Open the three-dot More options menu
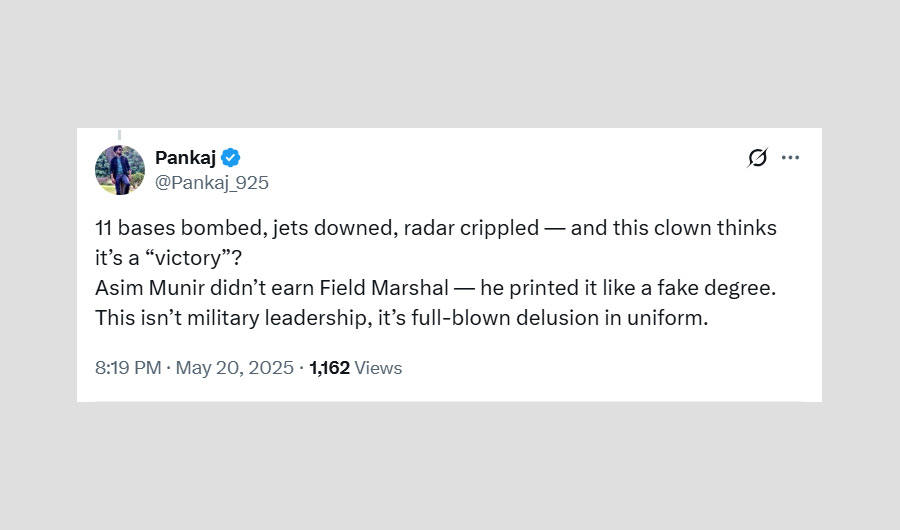Screen dimensions: 900x530 (x=791, y=158)
